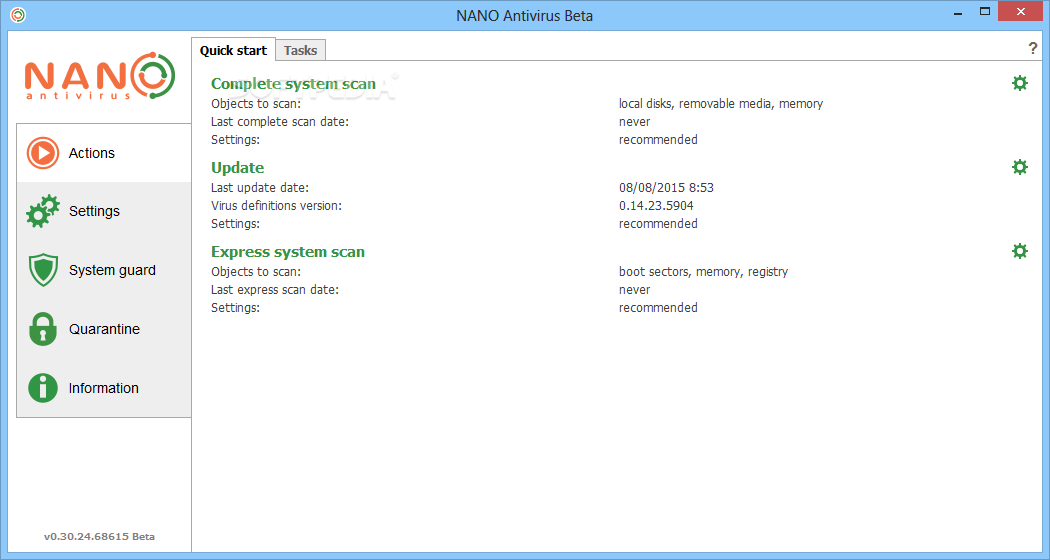The height and width of the screenshot is (560, 1050).
Task: Start the Complete system scan link
Action: pyautogui.click(x=293, y=84)
